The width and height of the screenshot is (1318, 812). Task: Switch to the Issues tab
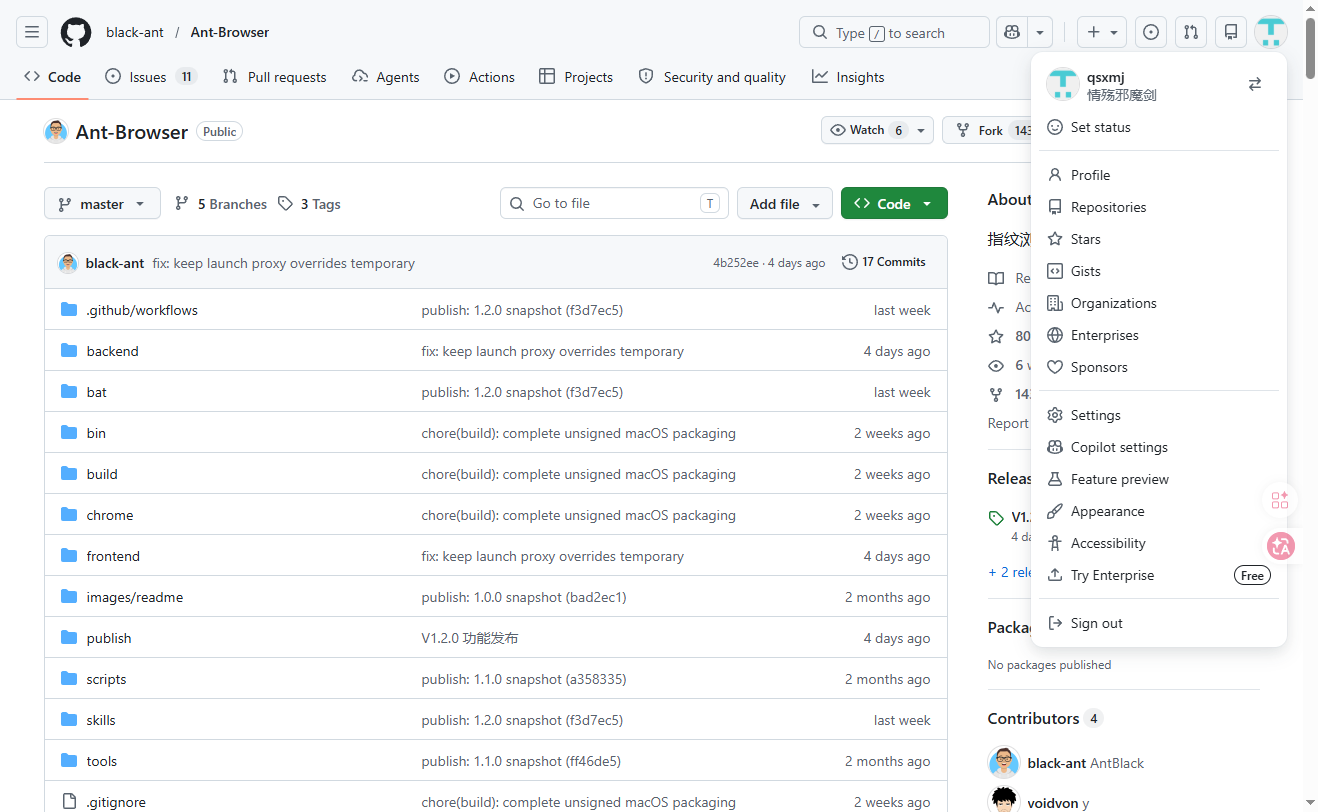pos(151,77)
